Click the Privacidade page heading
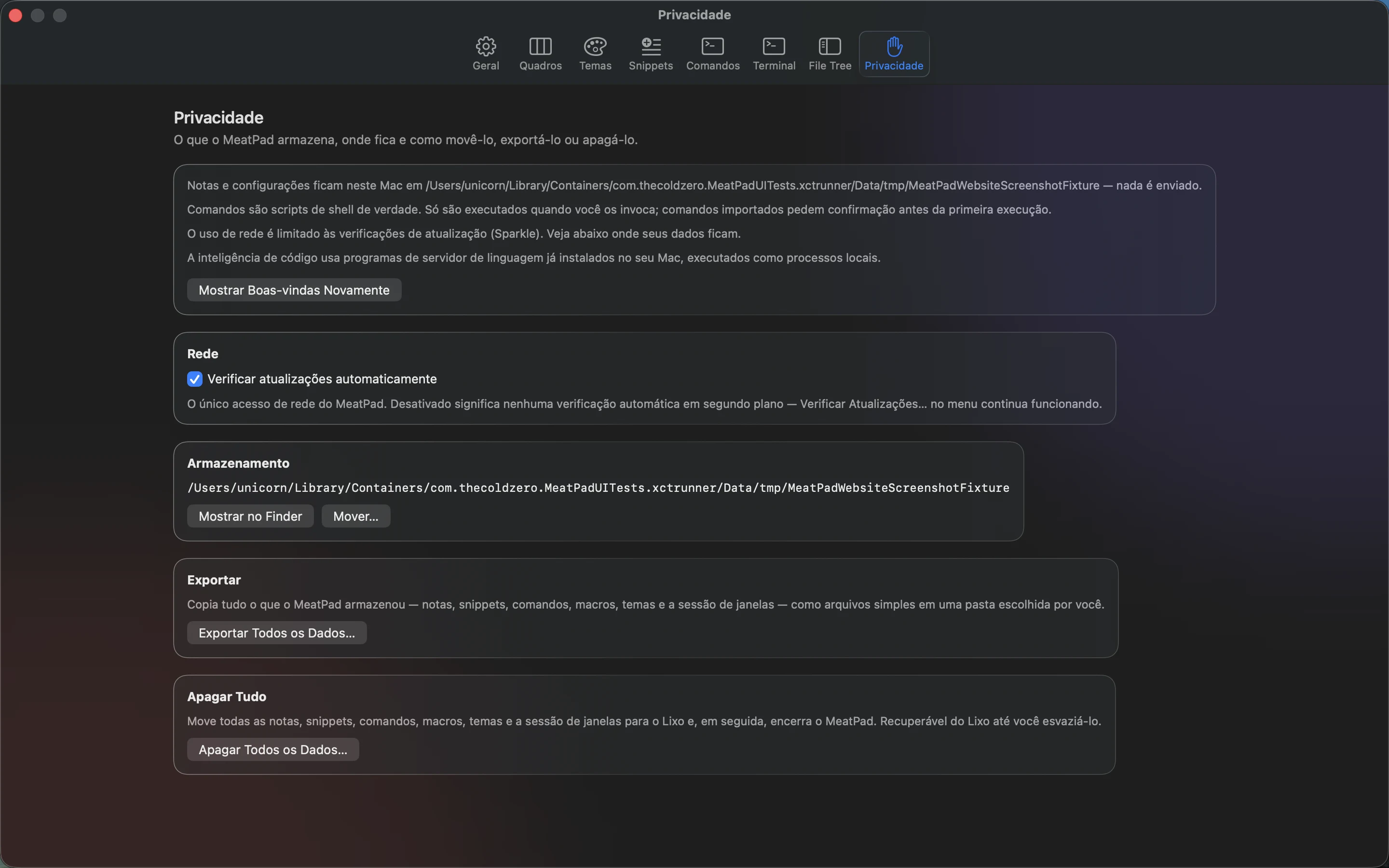1389x868 pixels. pyautogui.click(x=218, y=118)
